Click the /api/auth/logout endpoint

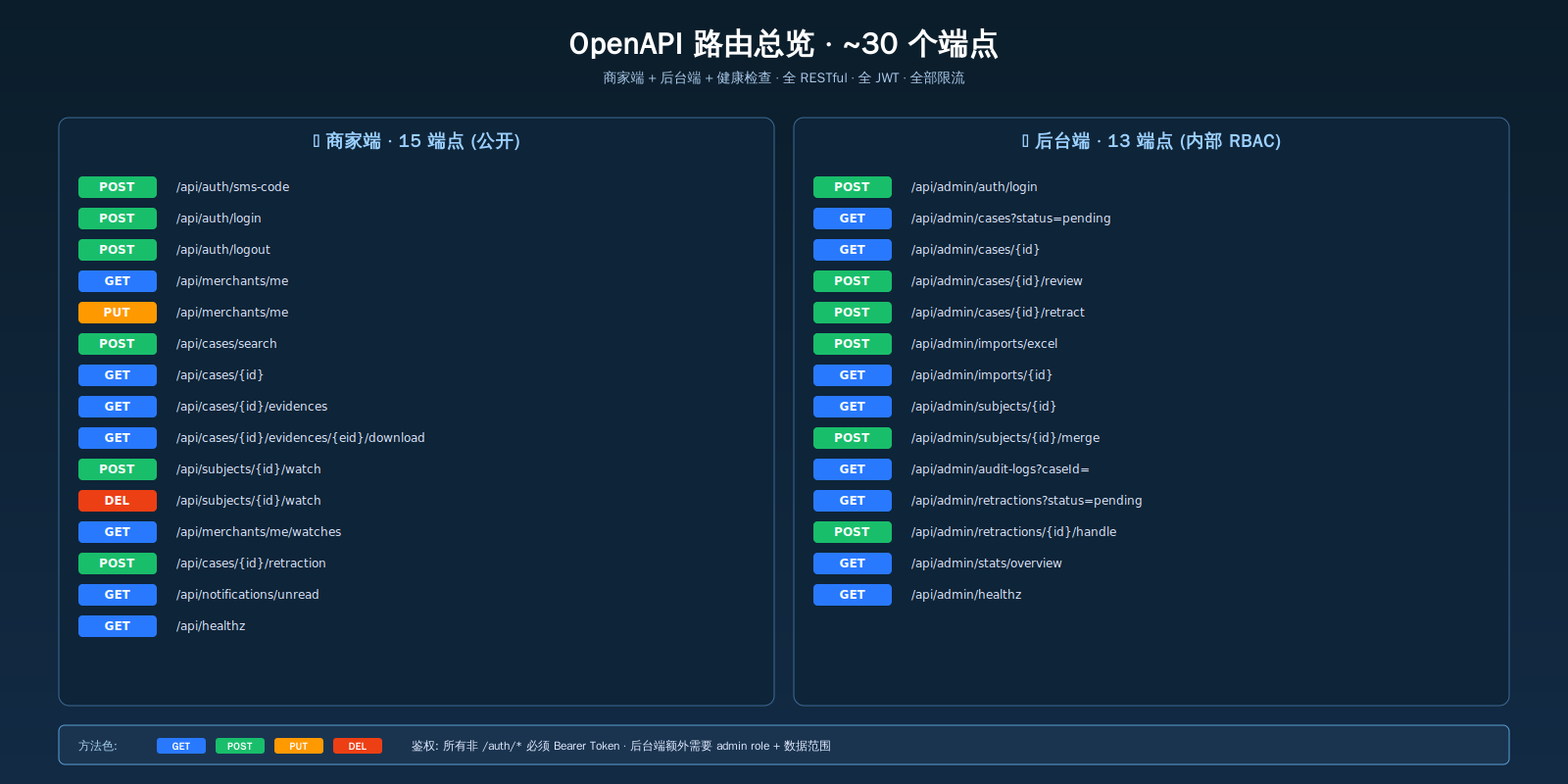tap(223, 250)
